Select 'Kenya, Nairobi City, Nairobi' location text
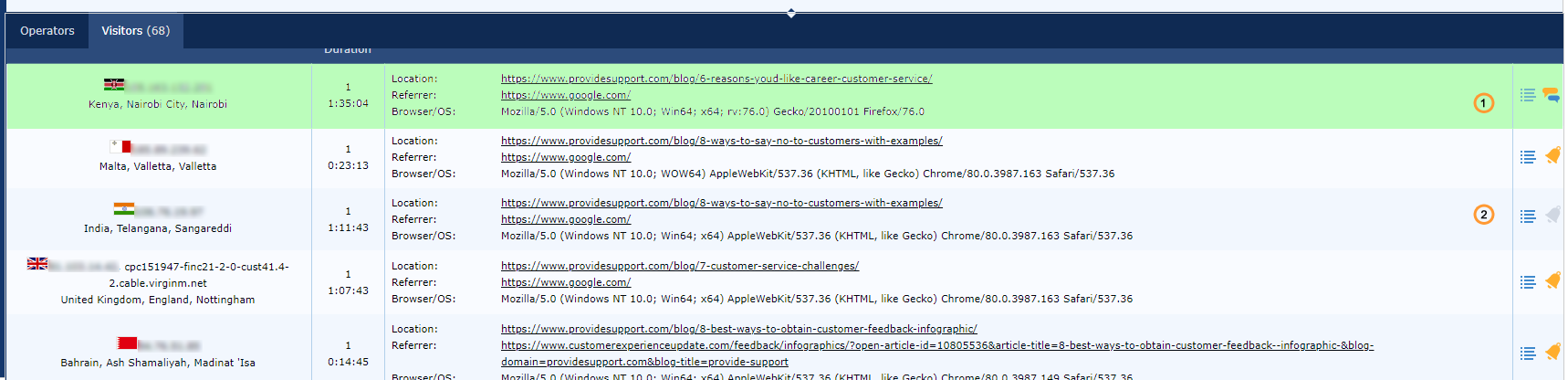1568x380 pixels. [158, 104]
